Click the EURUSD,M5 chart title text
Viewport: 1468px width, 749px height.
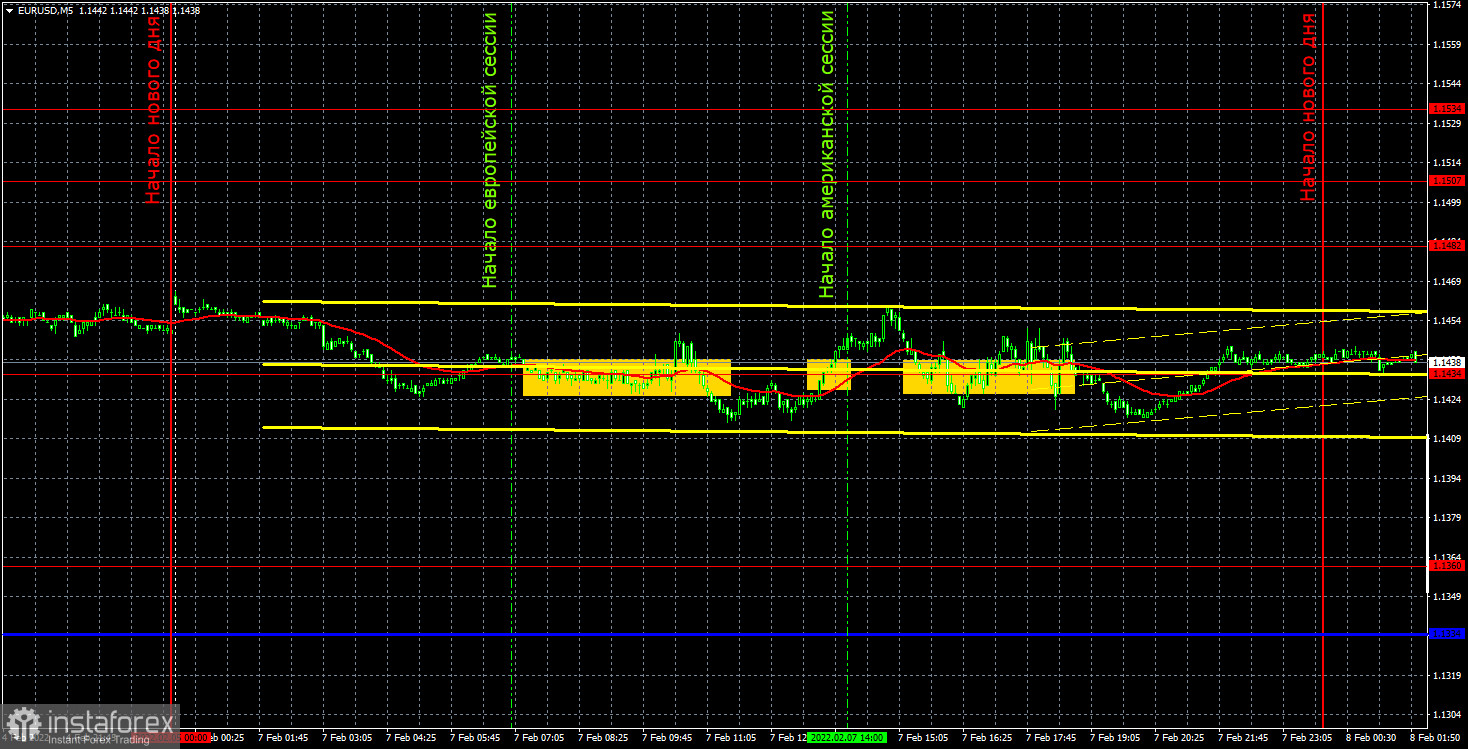point(45,10)
